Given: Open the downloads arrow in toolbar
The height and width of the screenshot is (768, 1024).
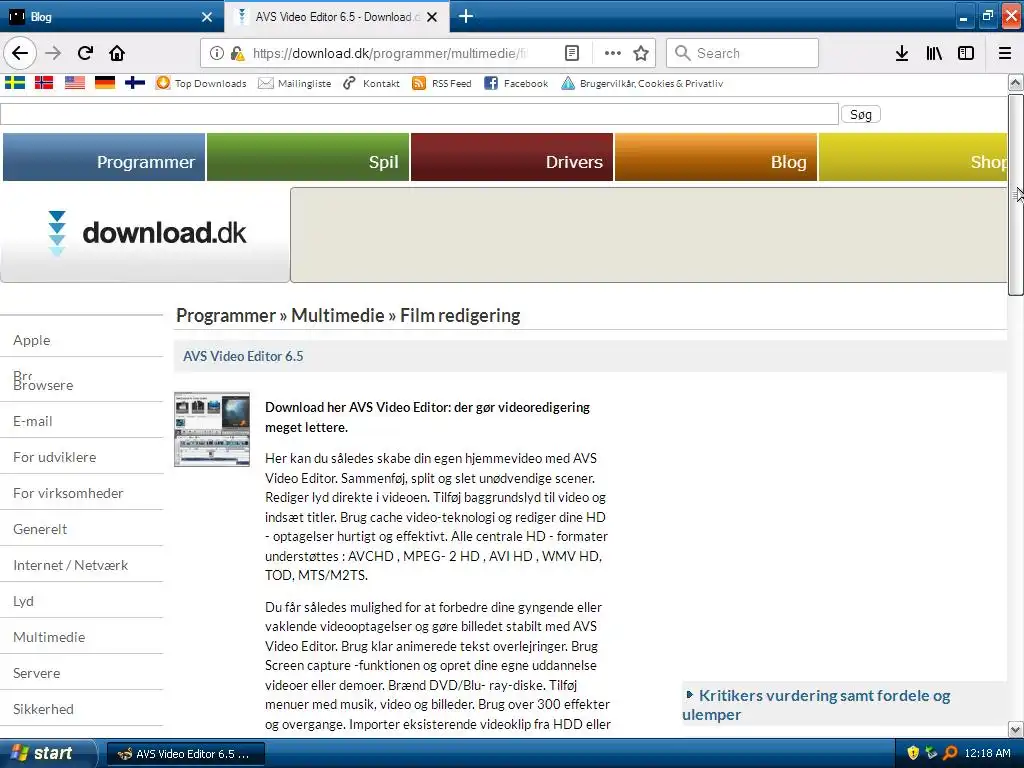Looking at the screenshot, I should point(901,53).
